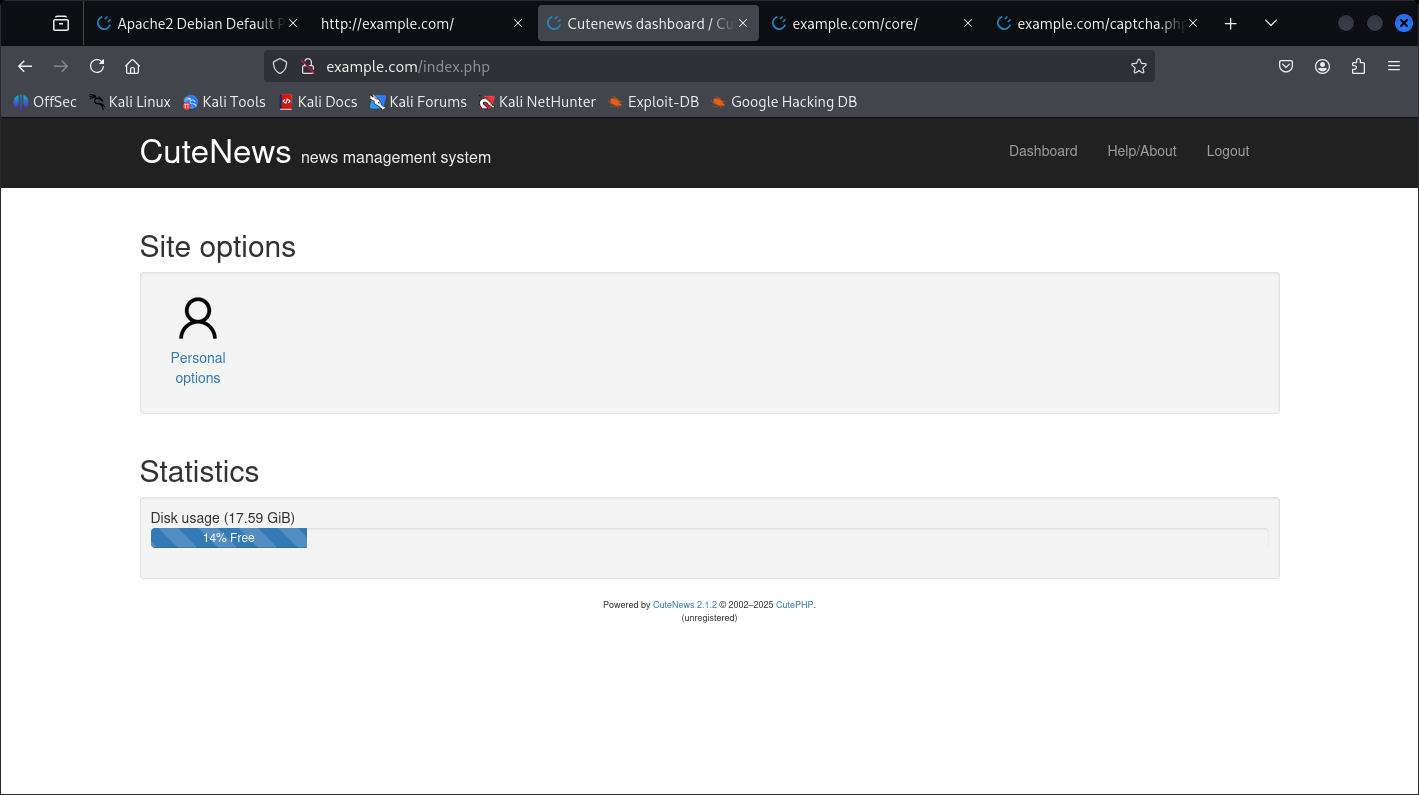Close the browser window with the blue X
This screenshot has height=795, width=1419.
coord(1404,23)
